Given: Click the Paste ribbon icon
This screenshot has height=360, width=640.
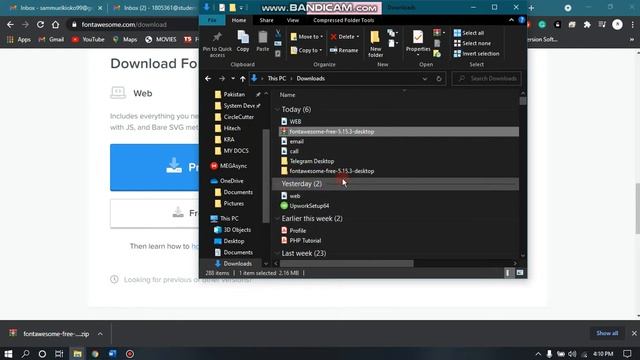Looking at the screenshot, I should click(262, 41).
